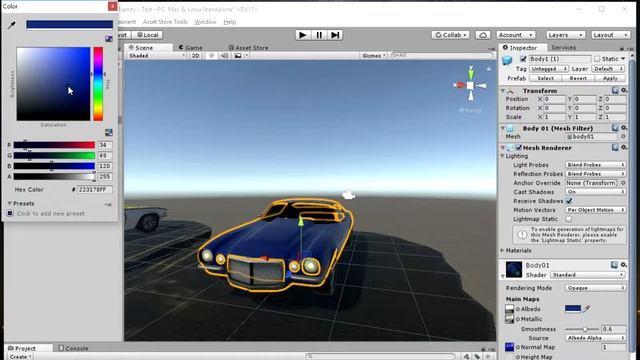Click the red X axis of scene gizmo

(459, 85)
